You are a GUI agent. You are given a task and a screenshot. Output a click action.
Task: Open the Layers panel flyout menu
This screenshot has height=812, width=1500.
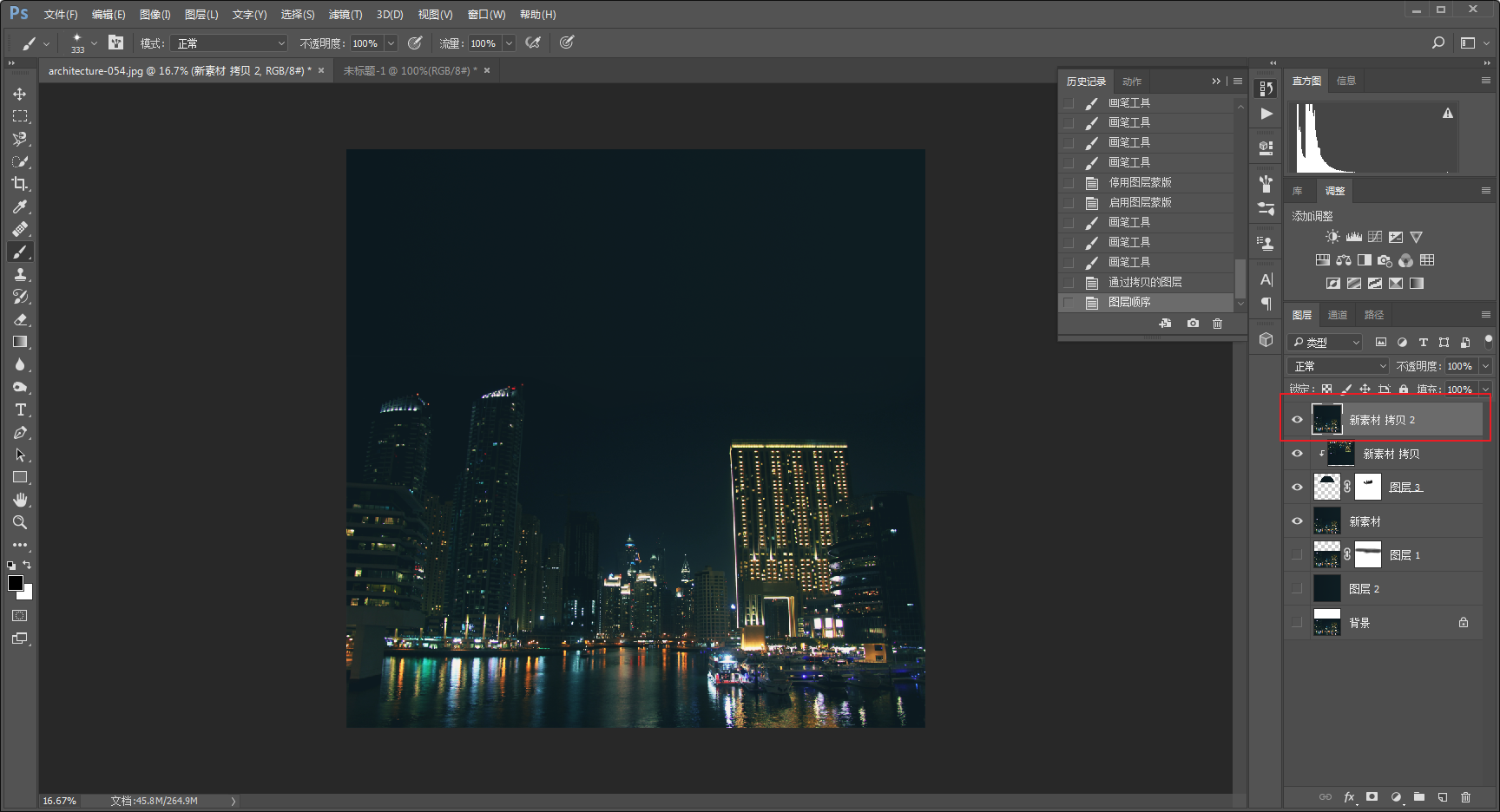point(1486,315)
